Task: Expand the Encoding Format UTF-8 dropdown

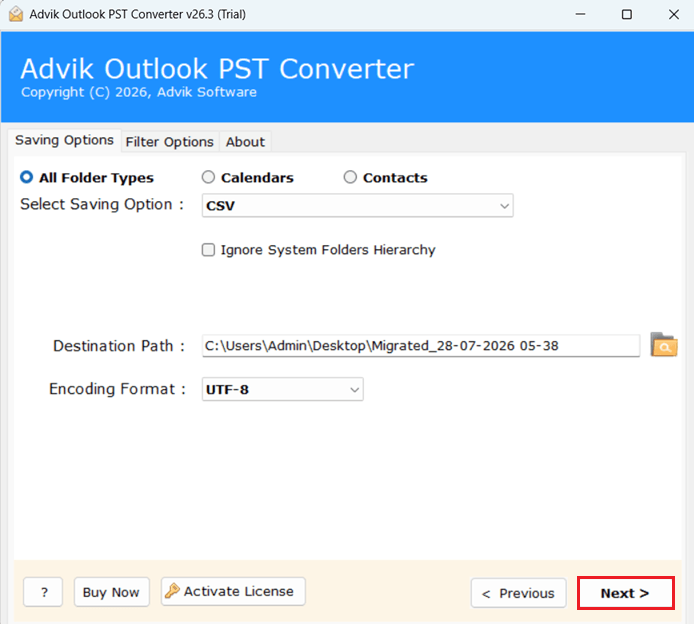Action: click(282, 389)
